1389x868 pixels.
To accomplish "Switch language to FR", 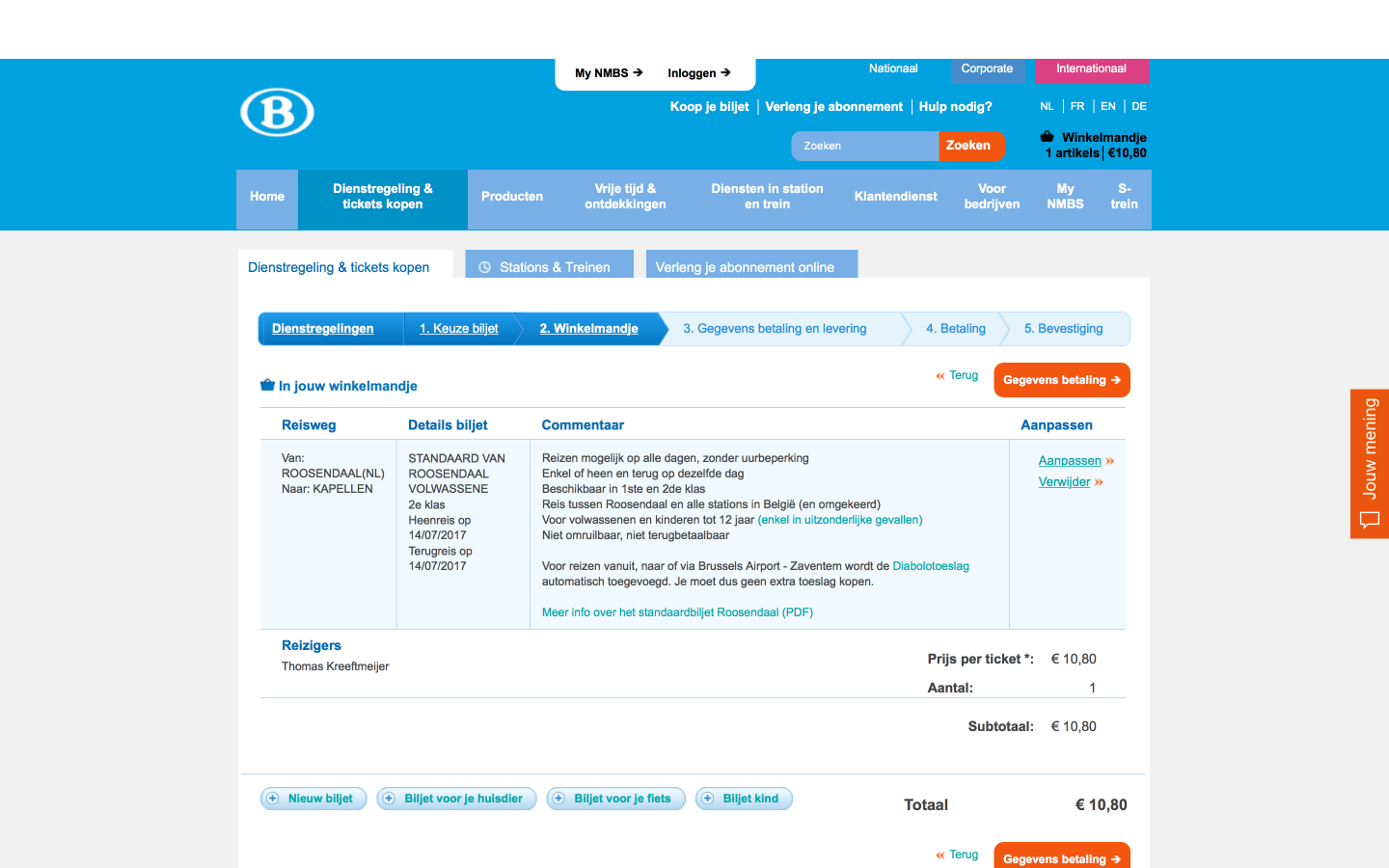I will click(1077, 106).
